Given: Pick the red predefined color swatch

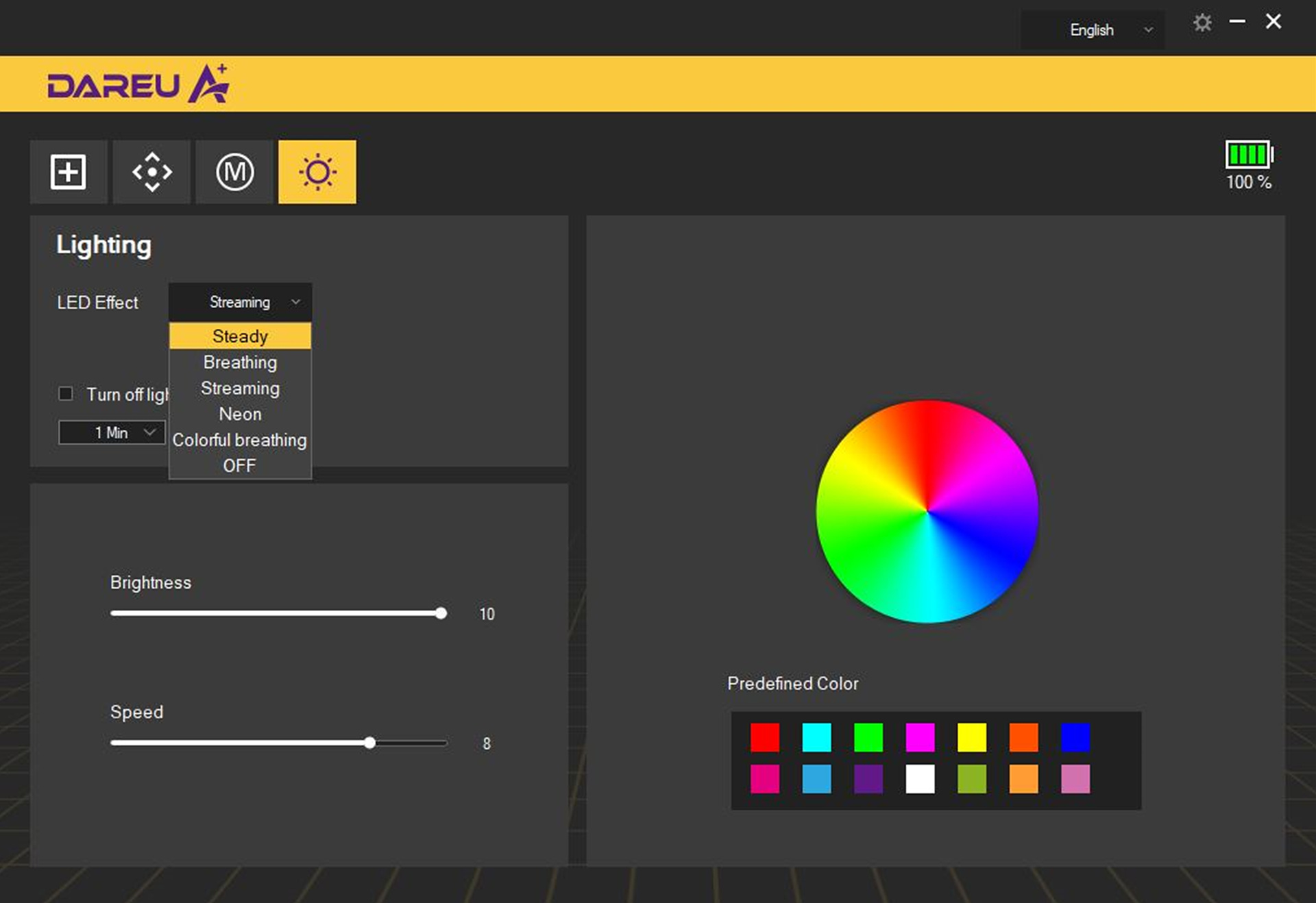Looking at the screenshot, I should 765,737.
